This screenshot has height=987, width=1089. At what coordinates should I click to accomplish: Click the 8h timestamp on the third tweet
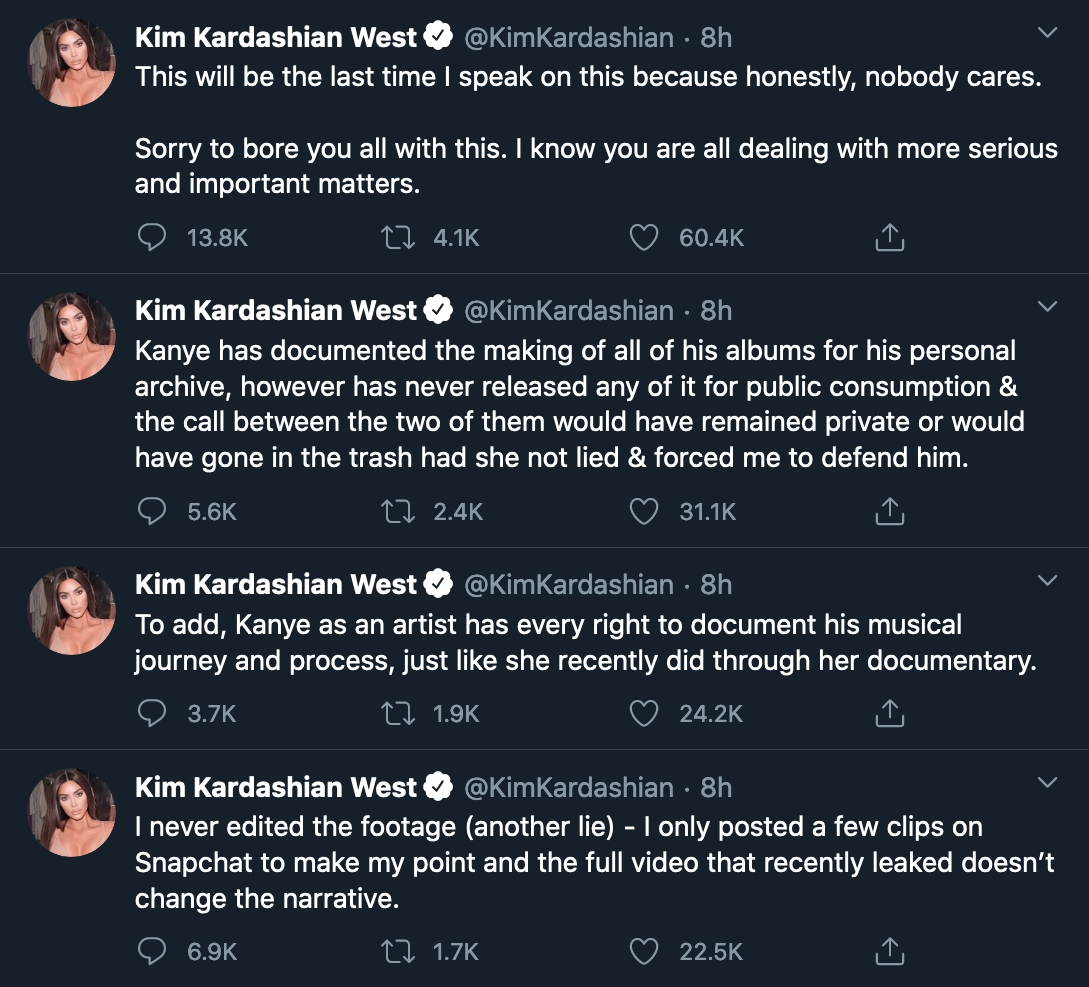coord(716,585)
